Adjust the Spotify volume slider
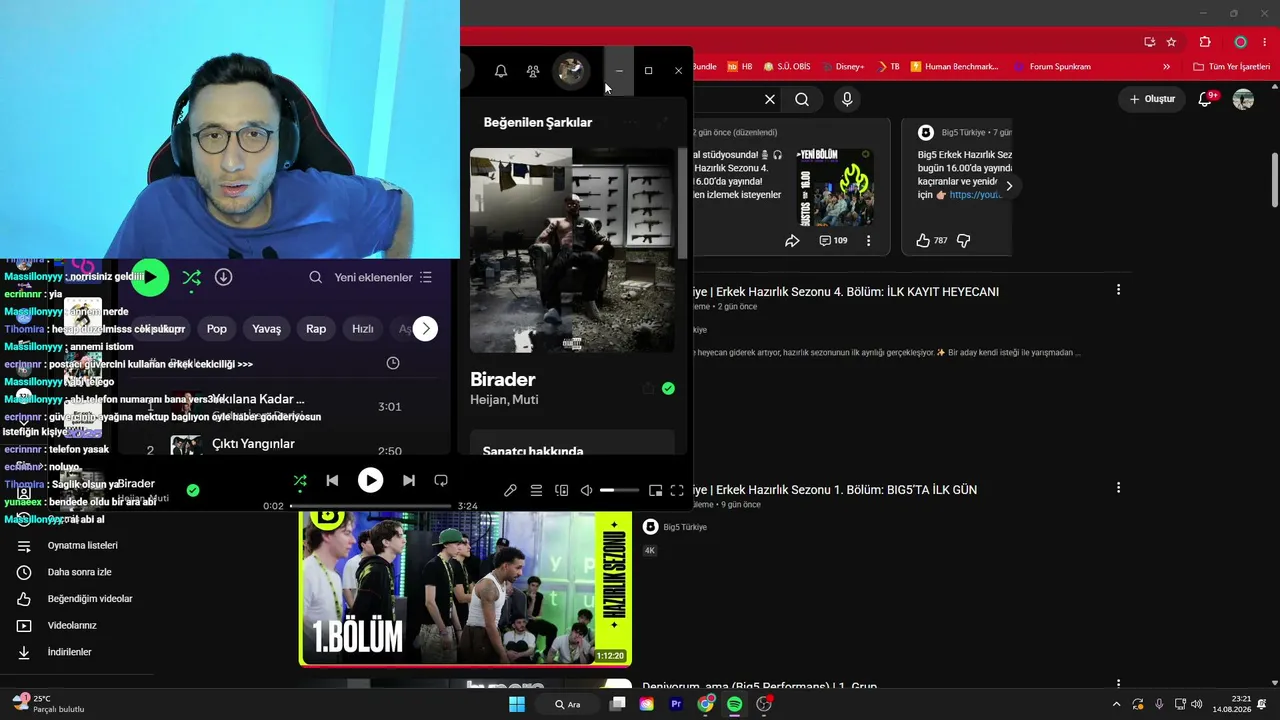The image size is (1280, 720). [x=620, y=491]
